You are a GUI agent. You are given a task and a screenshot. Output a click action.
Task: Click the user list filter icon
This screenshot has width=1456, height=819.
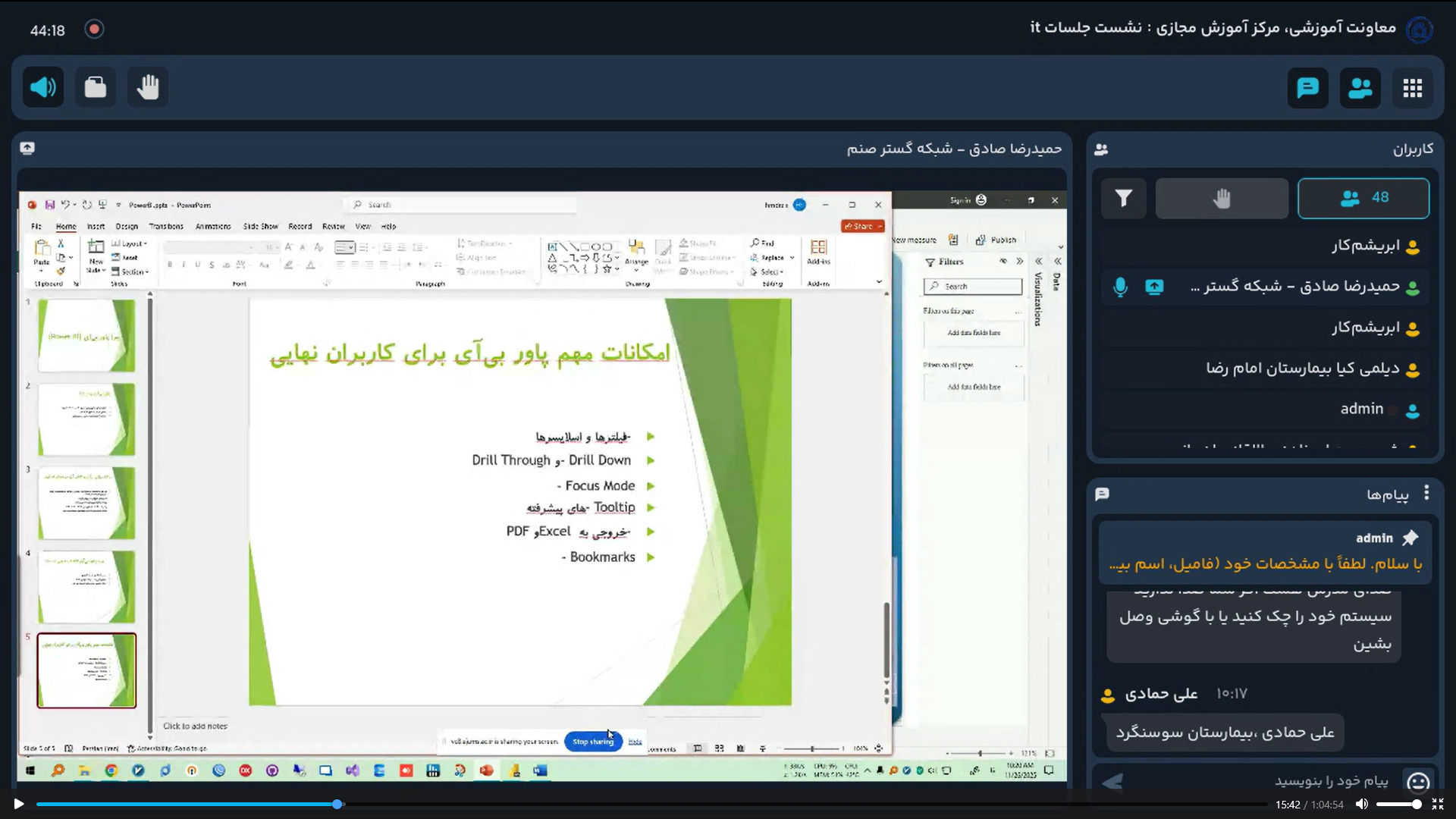click(x=1123, y=199)
